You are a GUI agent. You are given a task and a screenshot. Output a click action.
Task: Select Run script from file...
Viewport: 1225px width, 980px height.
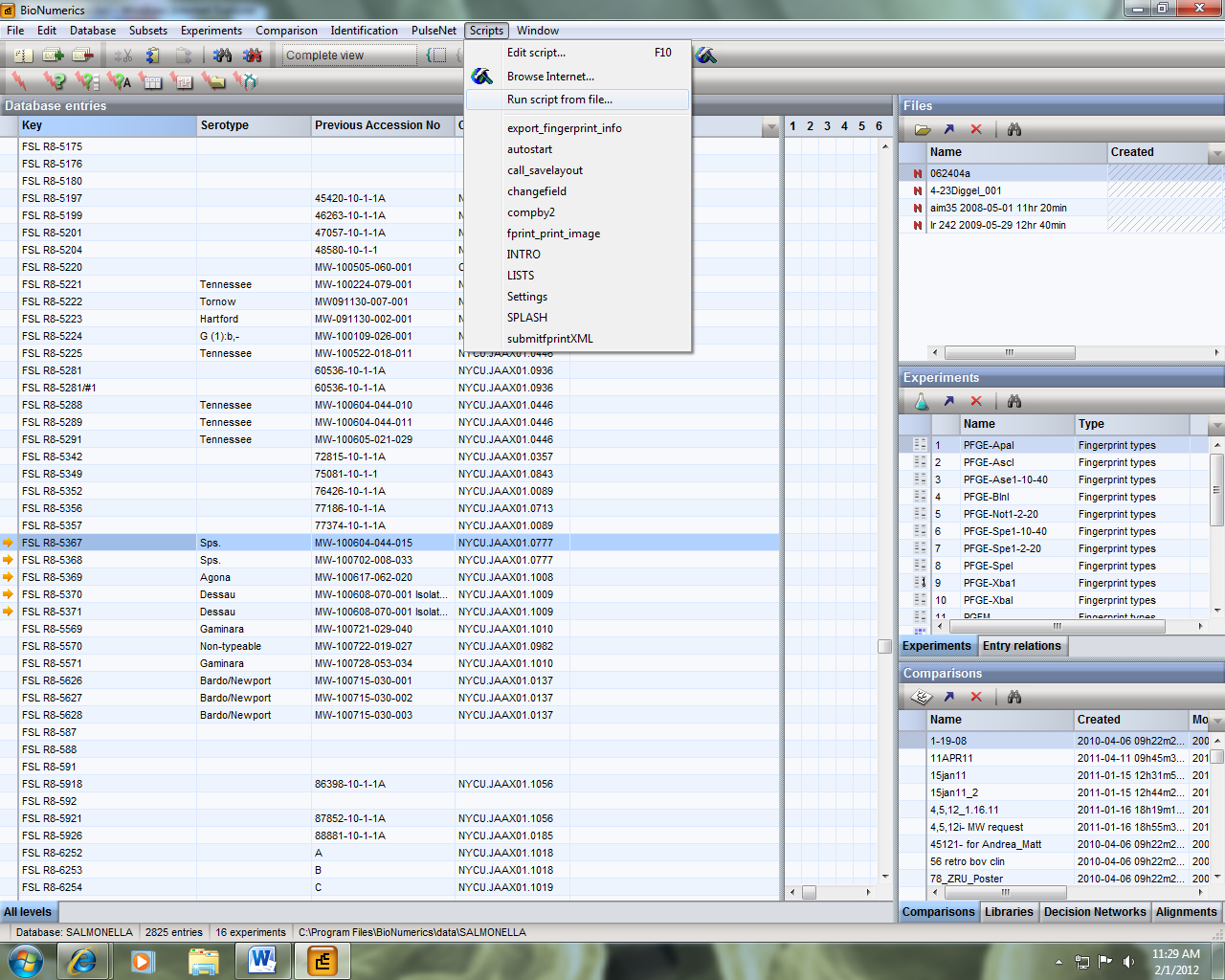(577, 100)
